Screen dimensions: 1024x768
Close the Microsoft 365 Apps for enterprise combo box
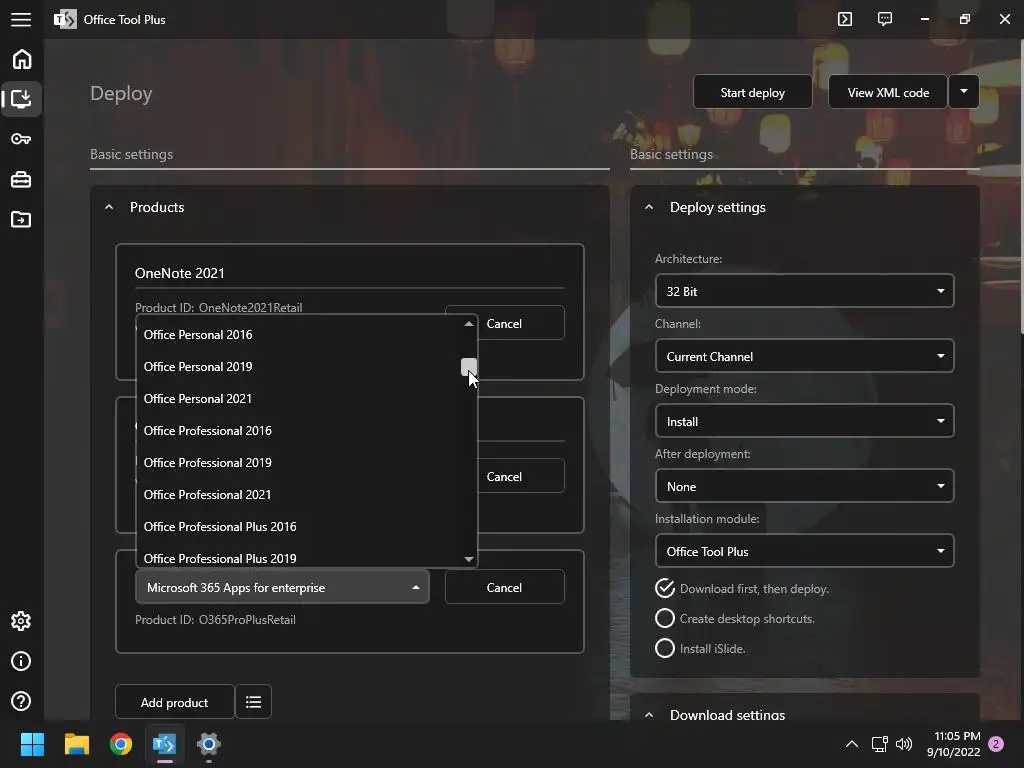[x=282, y=587]
